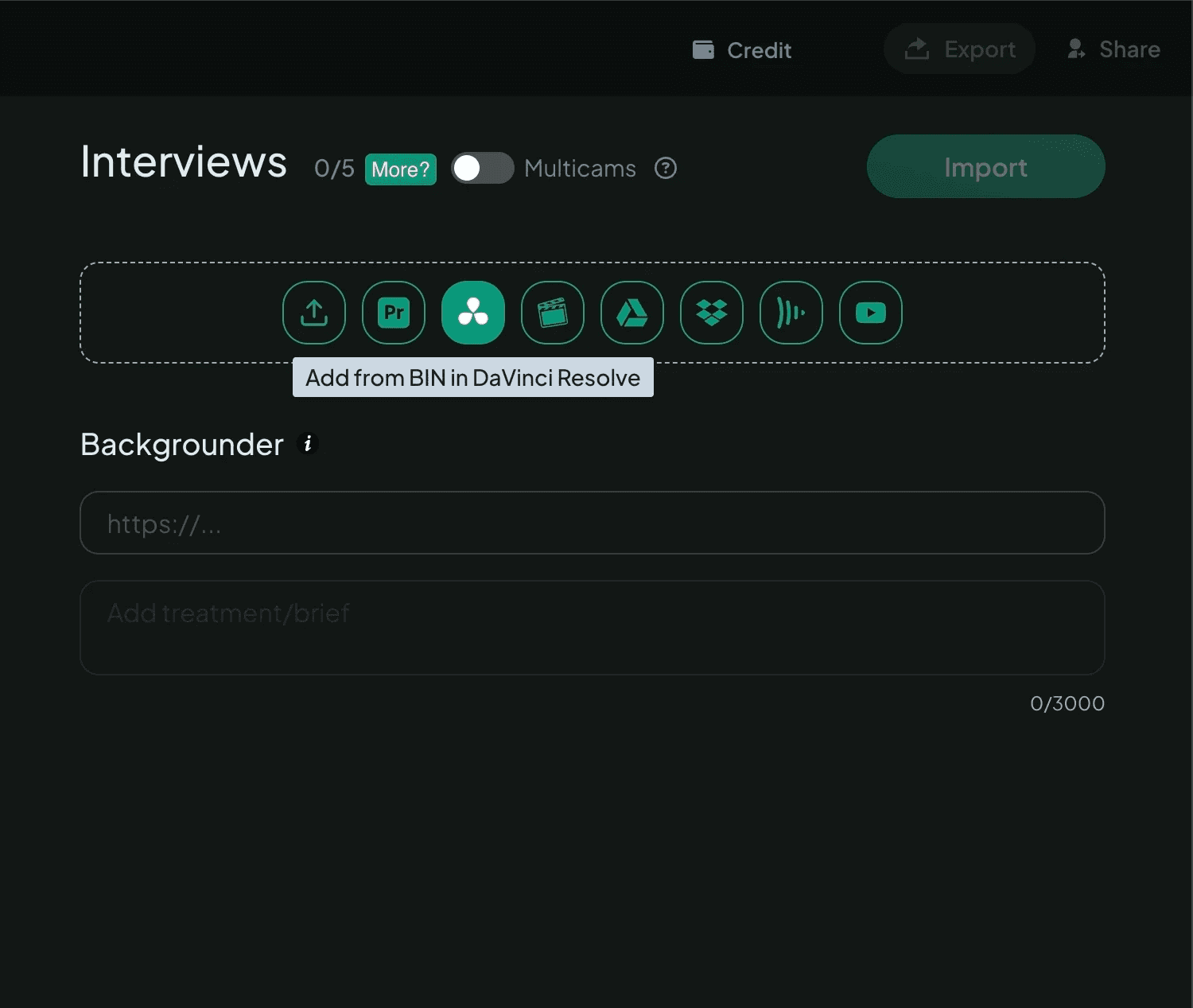Open Multicams help question mark

(666, 168)
